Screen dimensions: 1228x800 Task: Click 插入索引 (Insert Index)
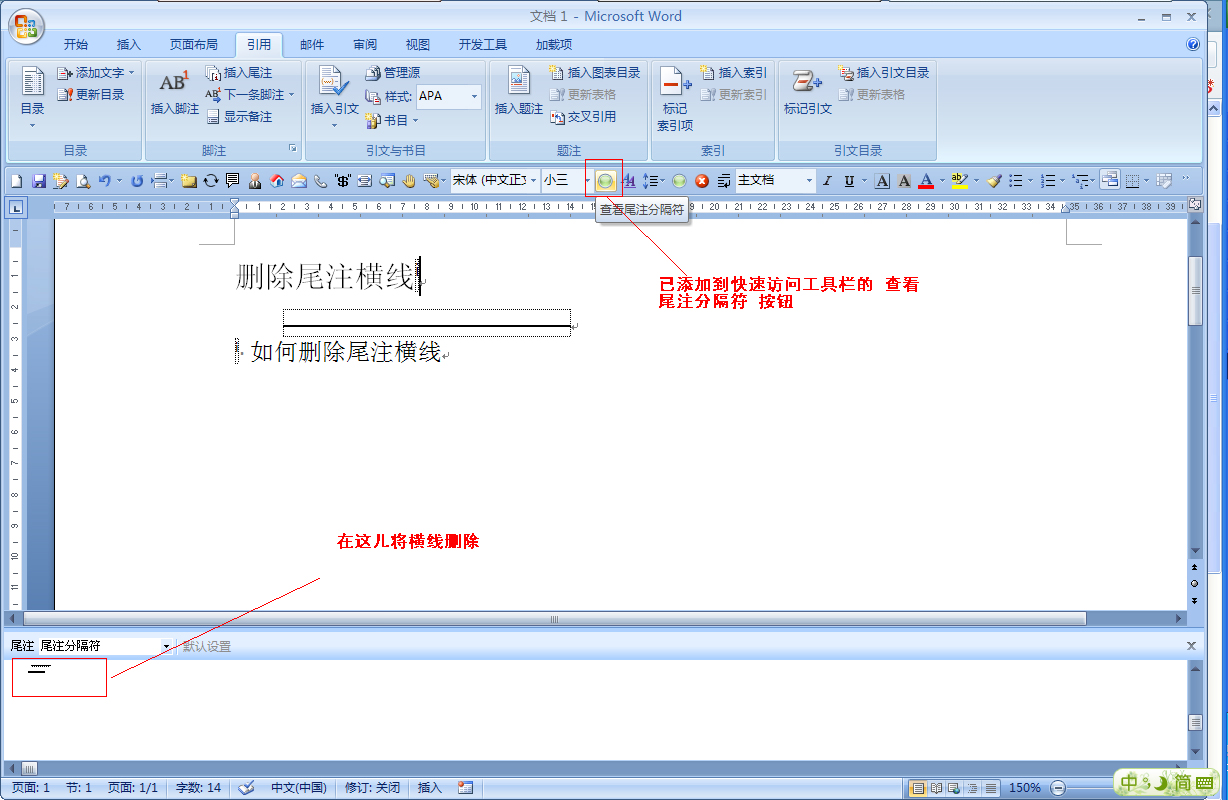(x=734, y=73)
